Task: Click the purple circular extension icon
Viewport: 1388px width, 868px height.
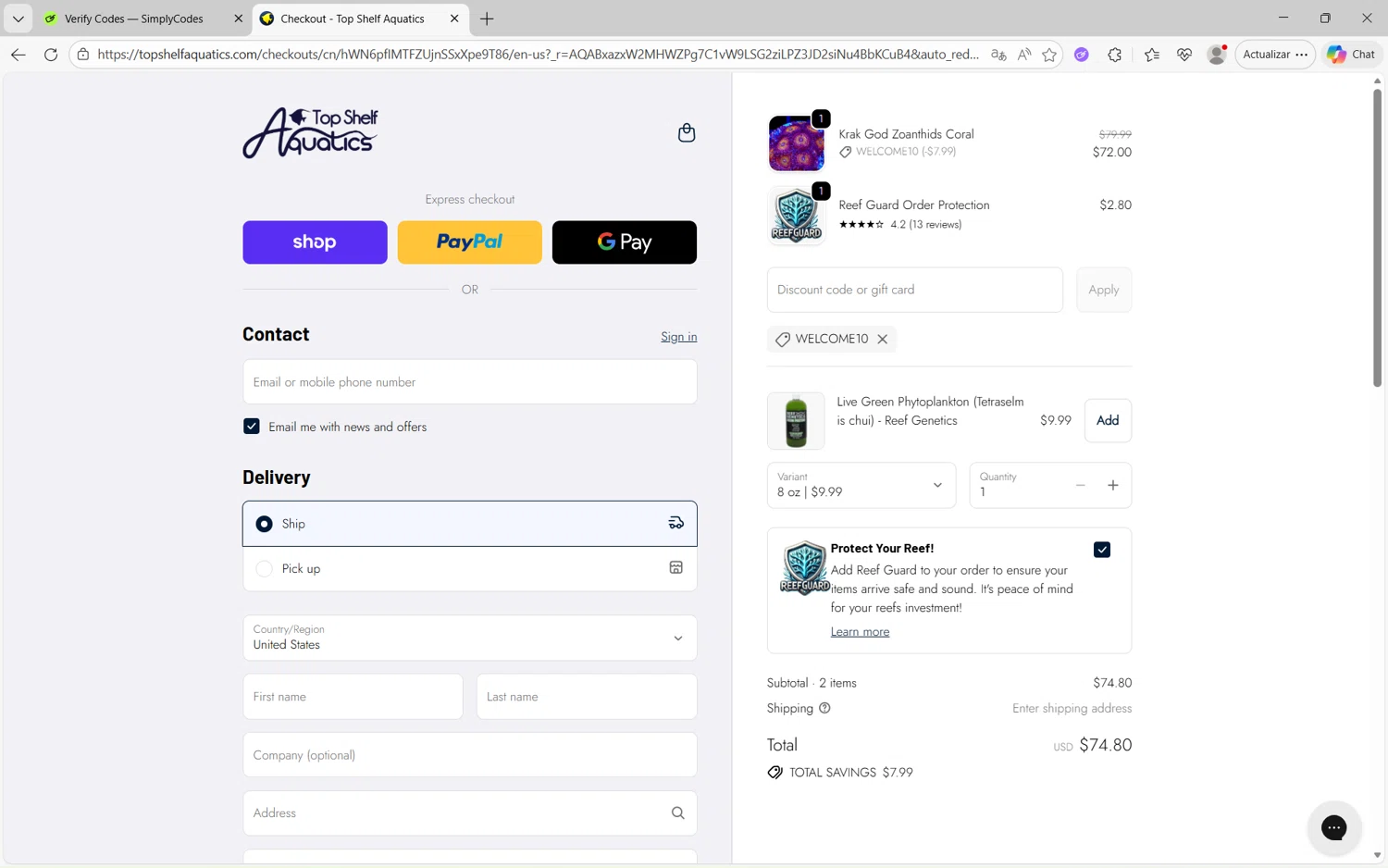Action: (1081, 55)
